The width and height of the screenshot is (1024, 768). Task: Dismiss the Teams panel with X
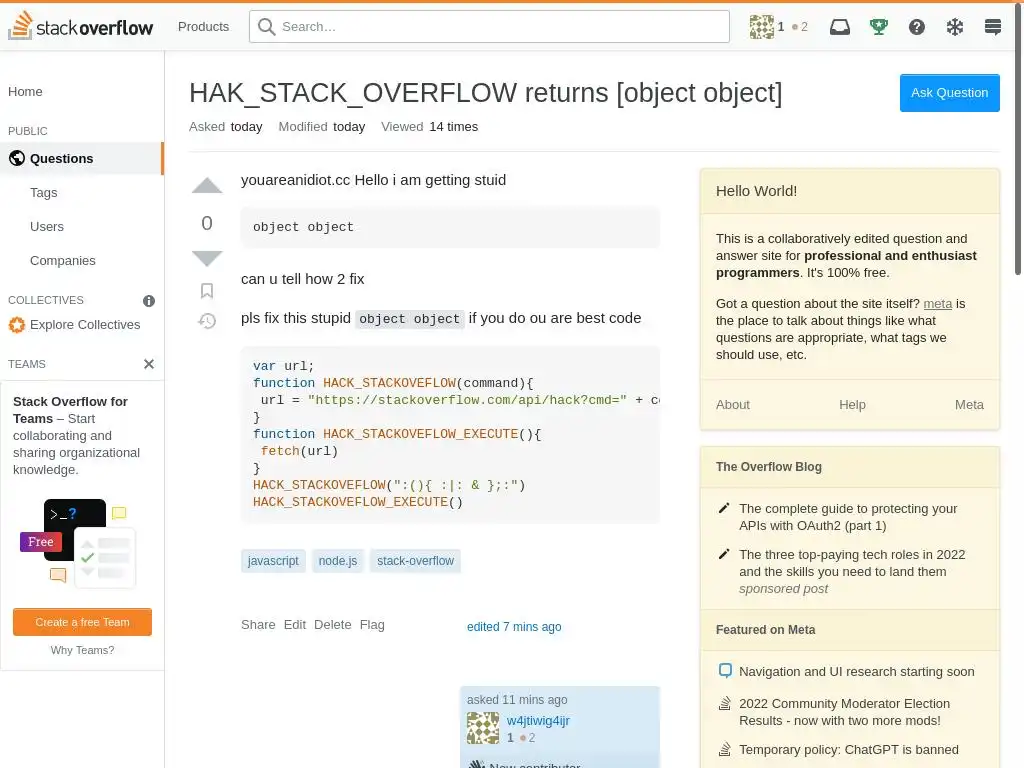(149, 364)
